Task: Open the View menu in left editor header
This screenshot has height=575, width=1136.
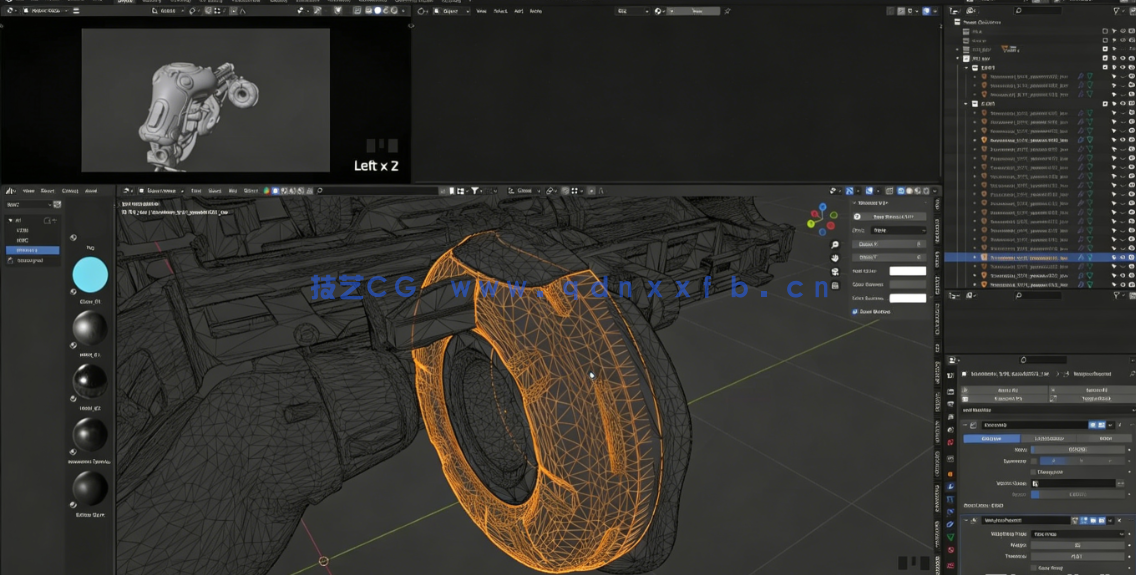Action: 28,190
